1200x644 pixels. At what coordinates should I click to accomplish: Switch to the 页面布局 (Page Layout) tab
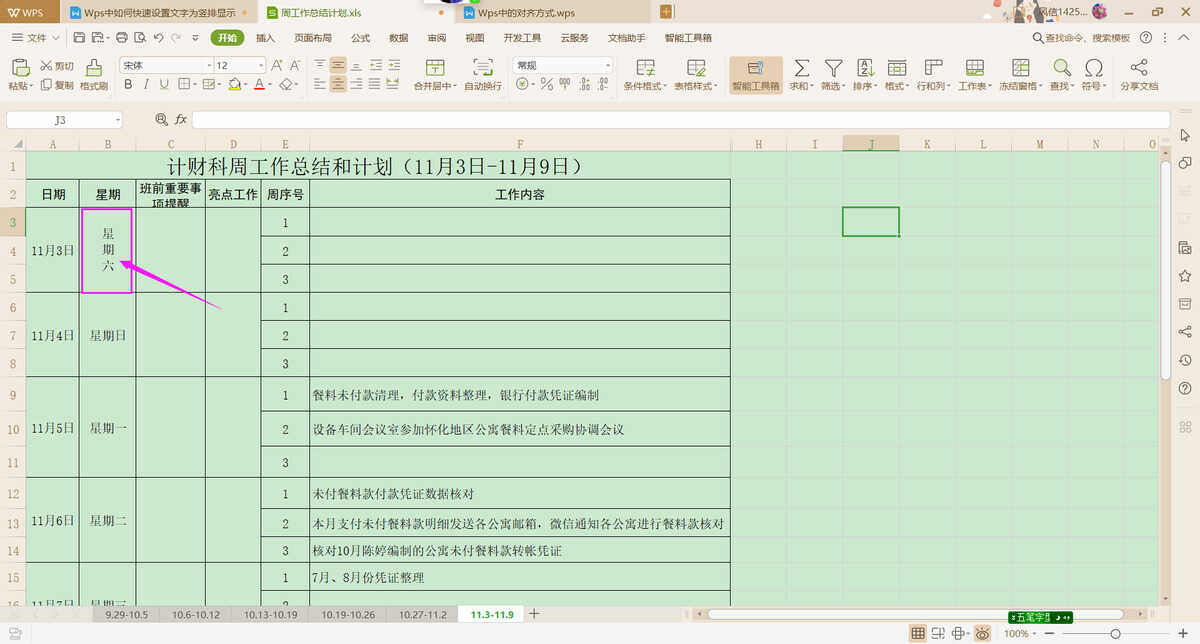313,38
